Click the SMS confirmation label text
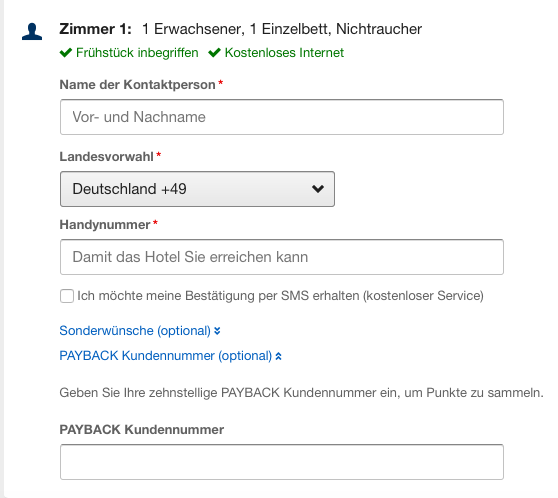This screenshot has width=558, height=498. pyautogui.click(x=280, y=296)
